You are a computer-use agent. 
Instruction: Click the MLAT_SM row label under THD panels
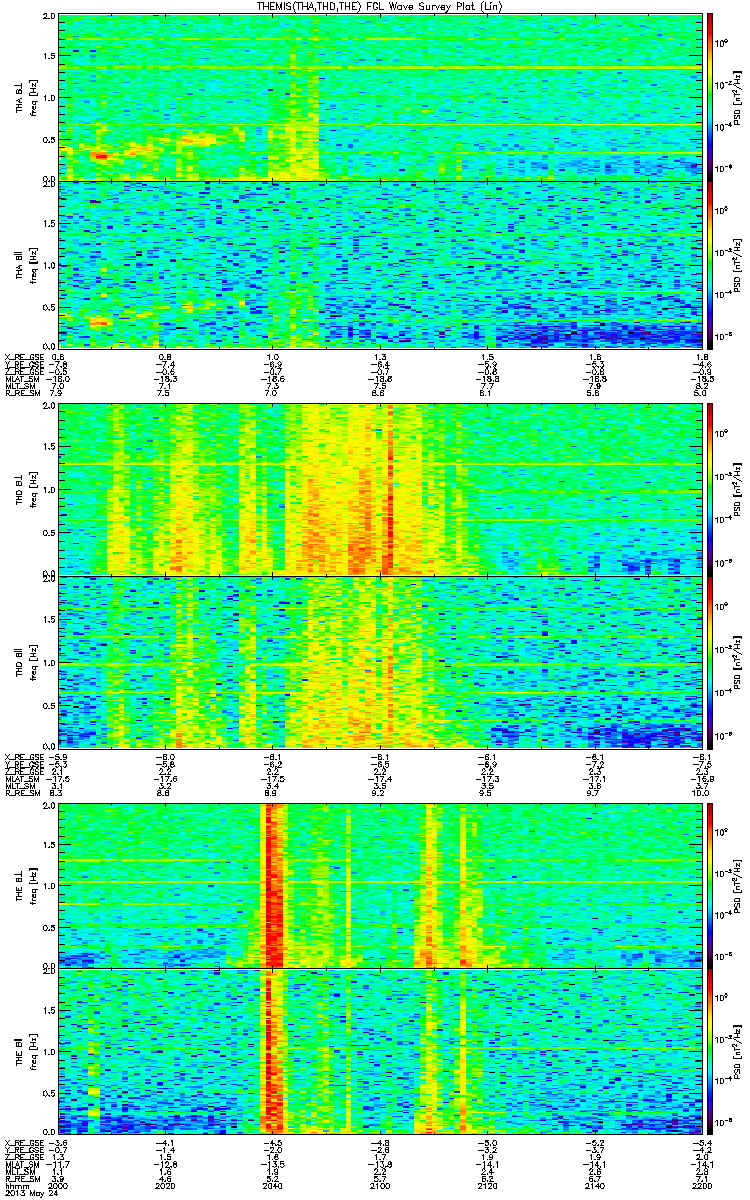[20, 779]
